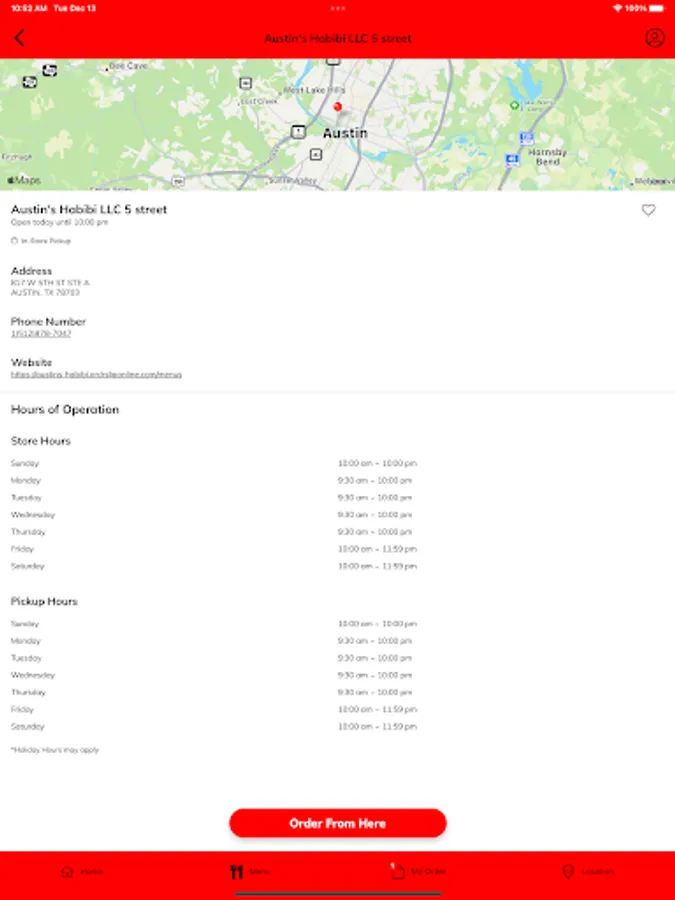Image resolution: width=675 pixels, height=900 pixels.
Task: Tap Friday's time range under Store Hours
Action: [377, 549]
